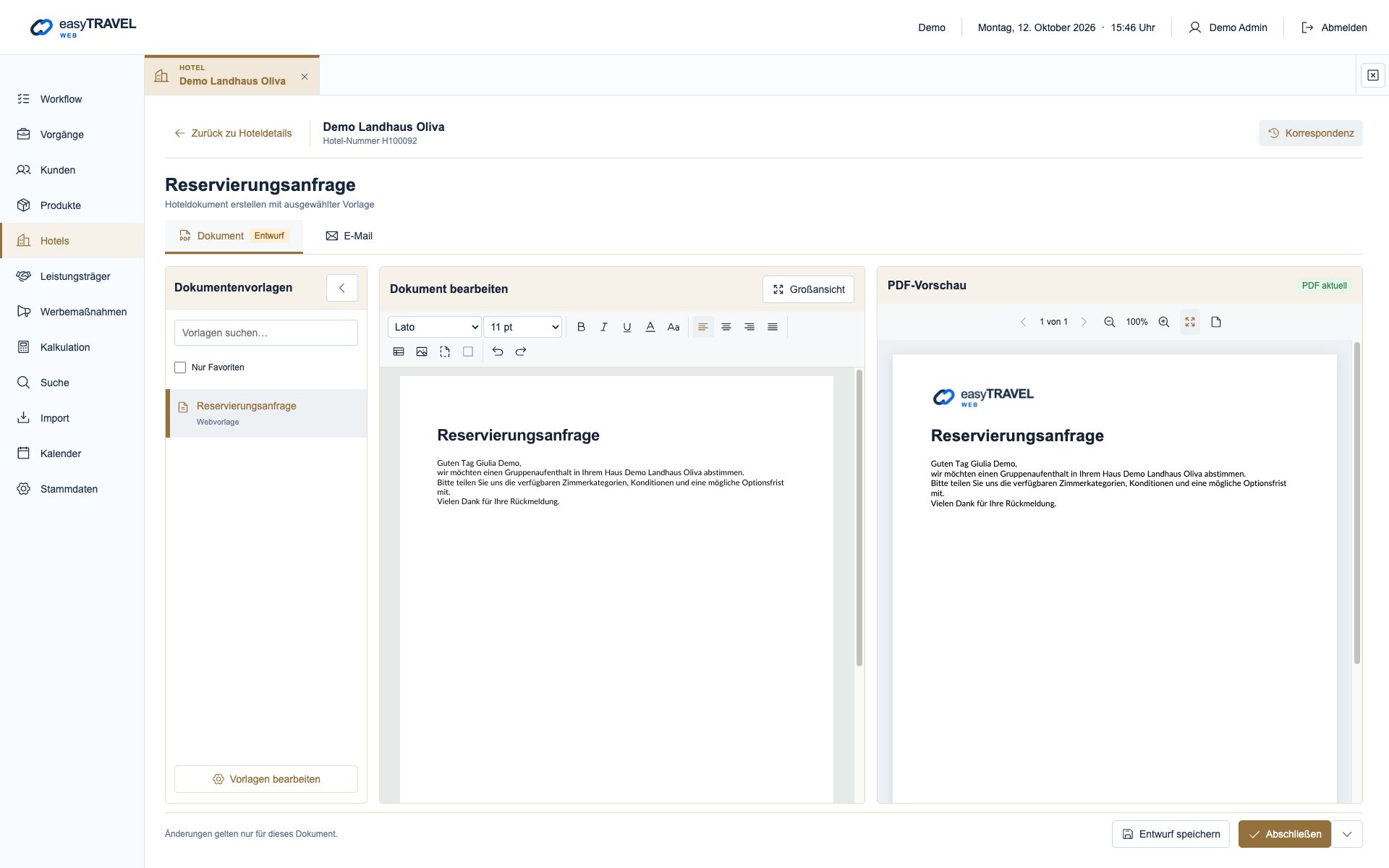Align text left in the editor
Image resolution: width=1389 pixels, height=868 pixels.
702,327
